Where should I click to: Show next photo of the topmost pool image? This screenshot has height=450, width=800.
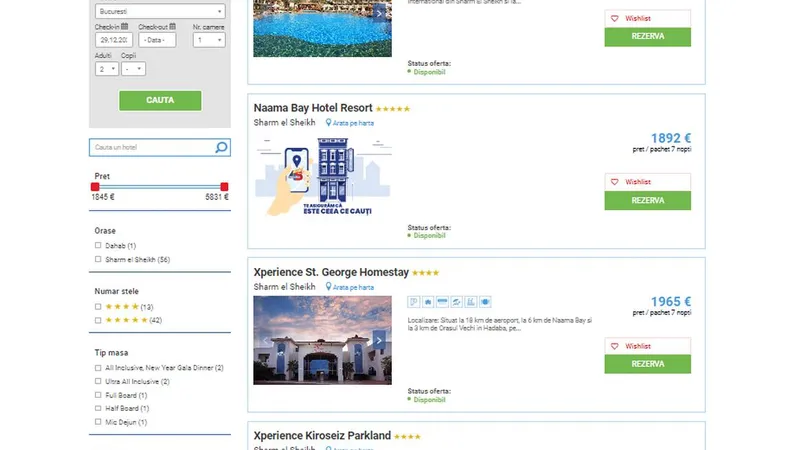379,13
